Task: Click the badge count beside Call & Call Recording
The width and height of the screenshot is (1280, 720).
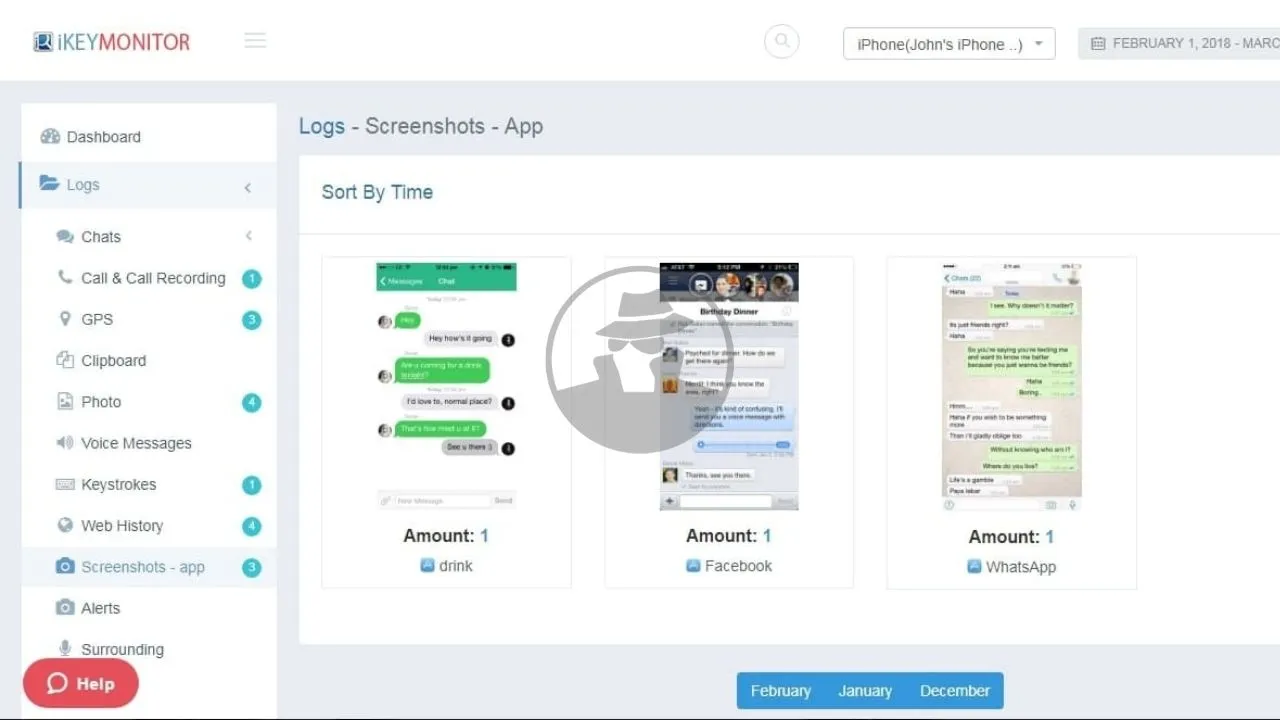Action: (x=252, y=279)
